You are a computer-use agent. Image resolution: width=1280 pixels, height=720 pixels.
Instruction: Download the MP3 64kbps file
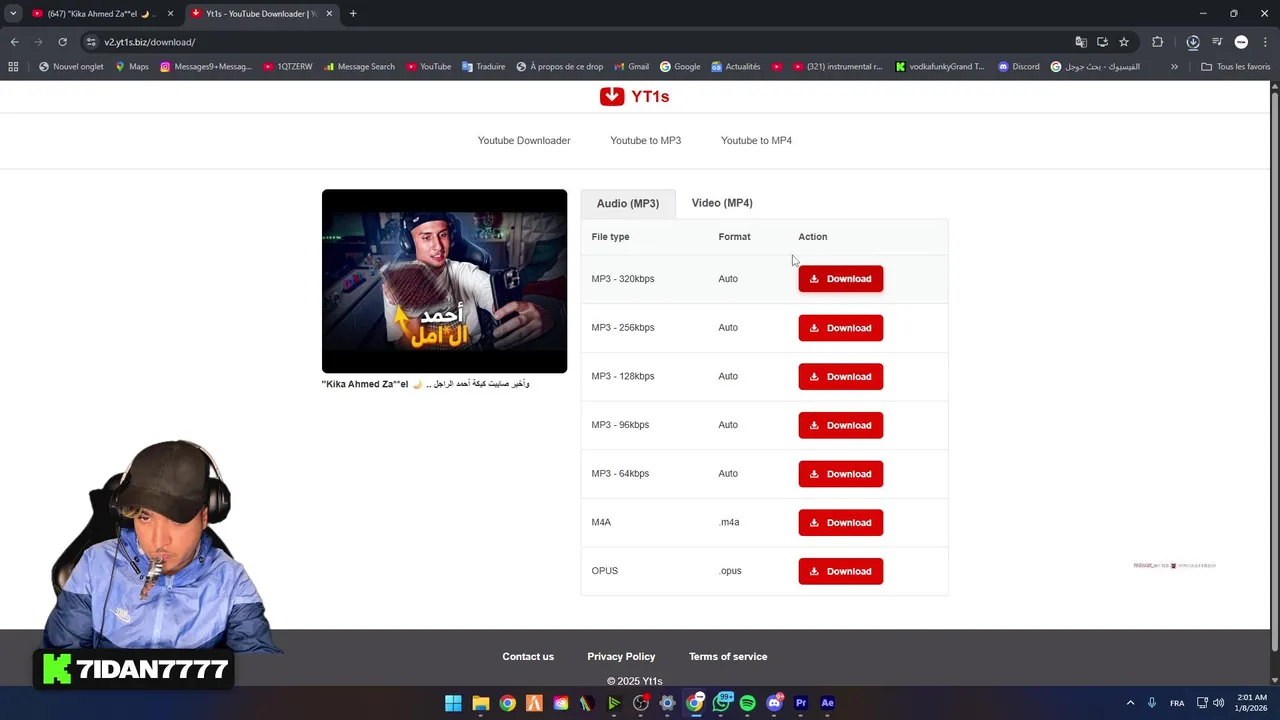pos(841,474)
